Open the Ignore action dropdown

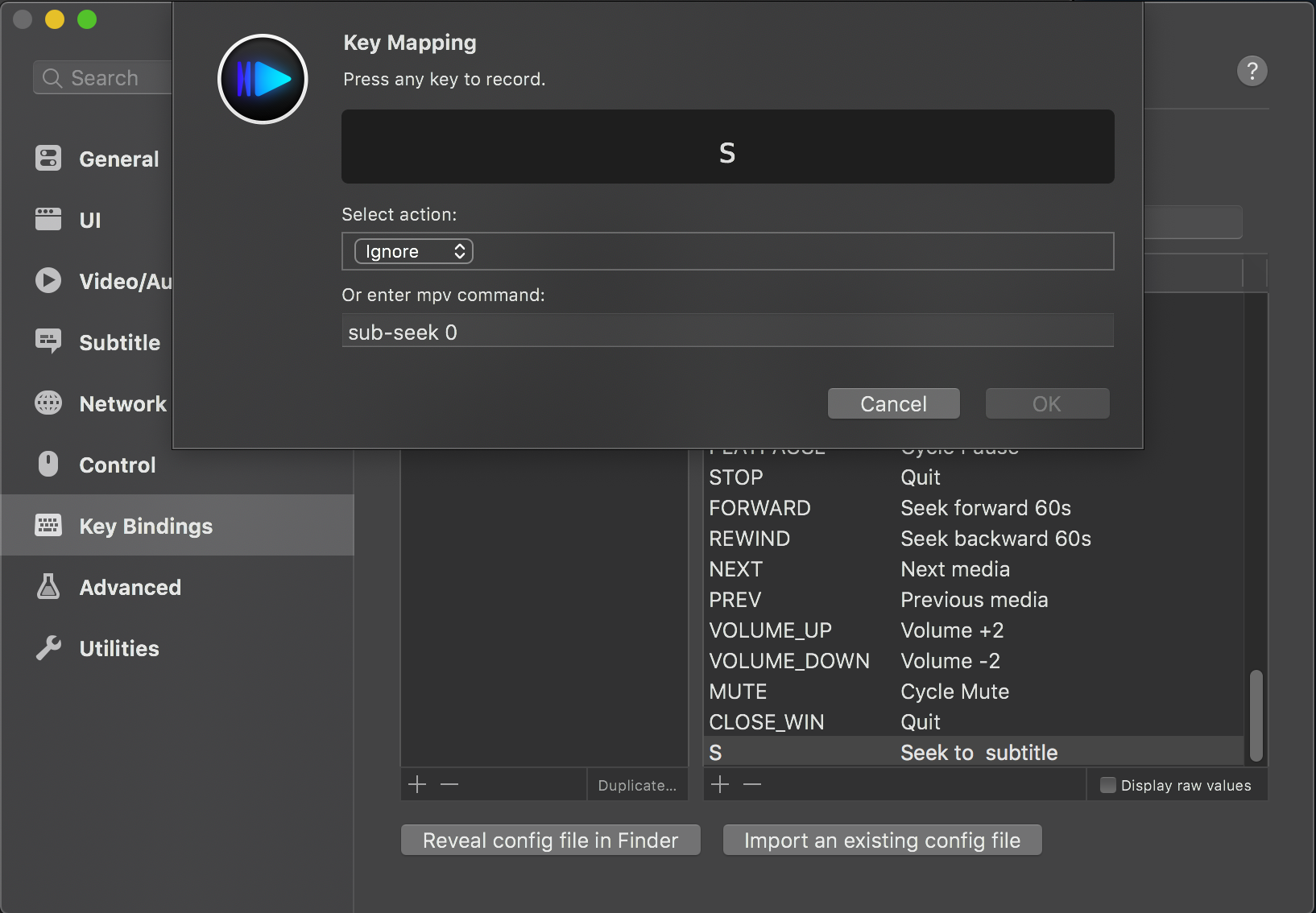414,251
